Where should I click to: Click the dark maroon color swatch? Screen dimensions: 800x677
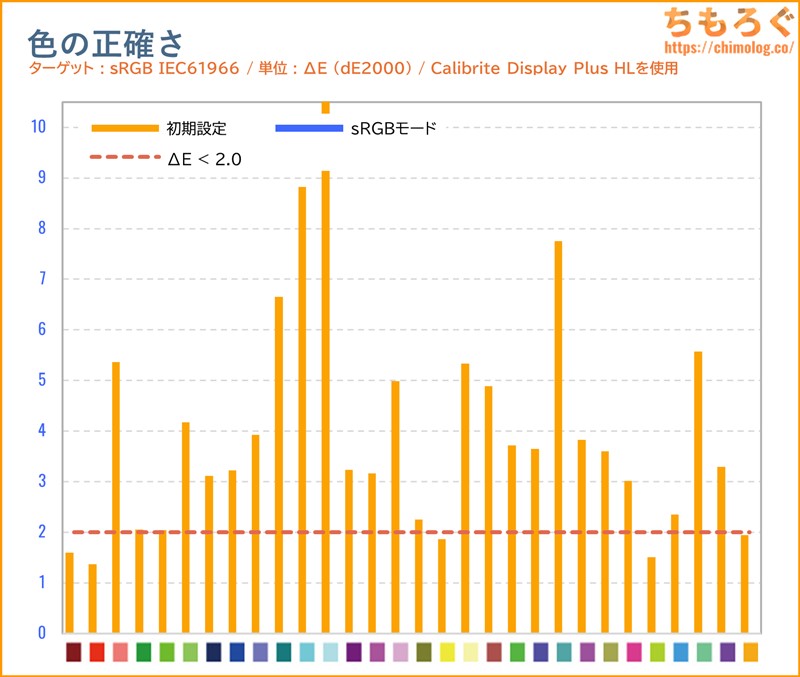(x=73, y=652)
